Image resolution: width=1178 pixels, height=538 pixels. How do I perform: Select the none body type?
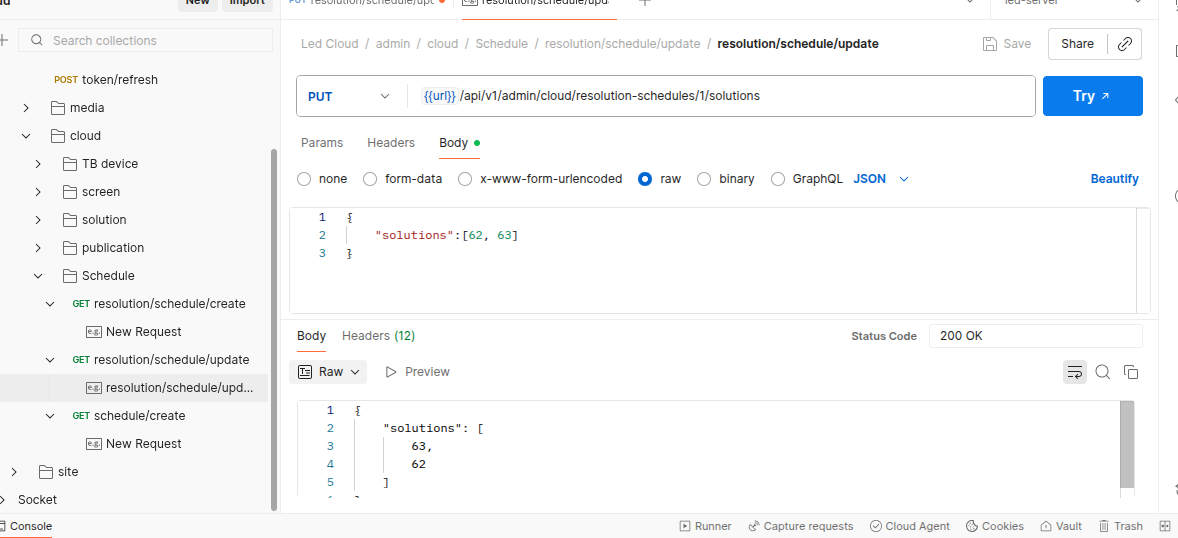pos(304,179)
